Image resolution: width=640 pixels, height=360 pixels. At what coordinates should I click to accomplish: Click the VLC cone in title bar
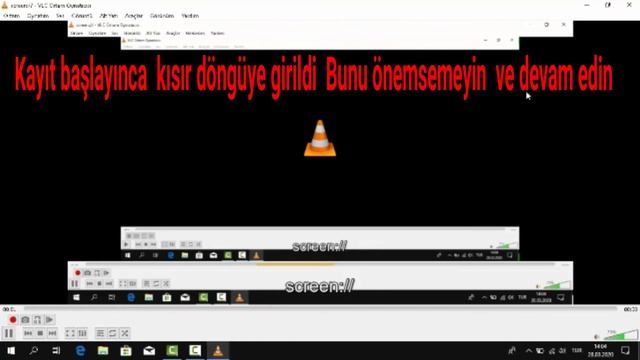tap(5, 5)
